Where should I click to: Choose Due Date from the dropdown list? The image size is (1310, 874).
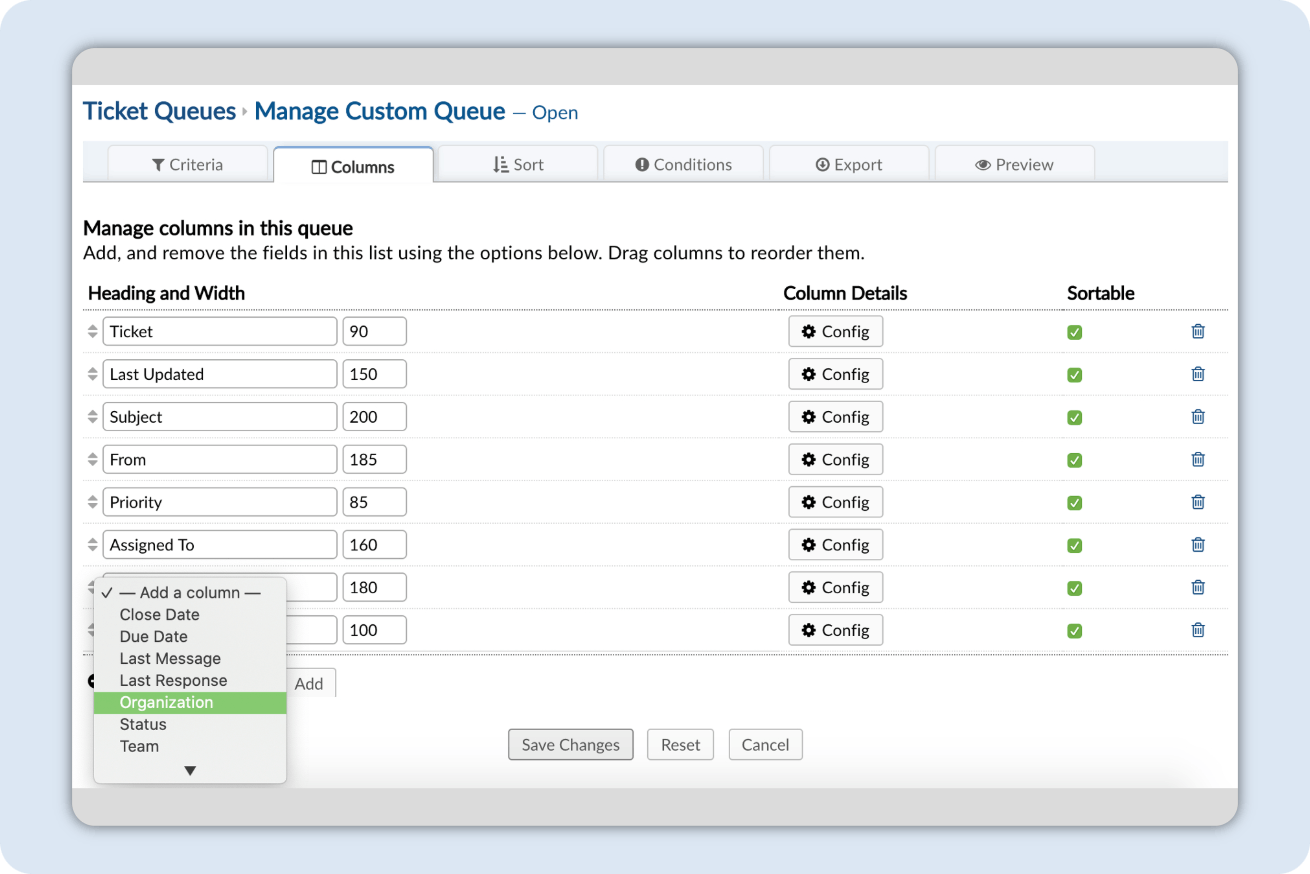click(190, 636)
